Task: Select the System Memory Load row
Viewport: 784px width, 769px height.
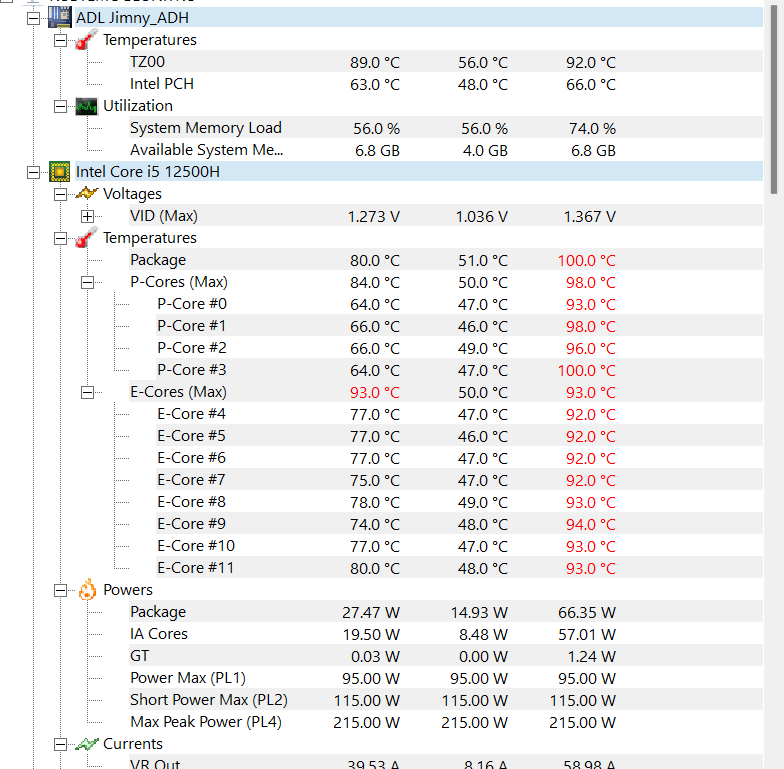Action: 446,128
